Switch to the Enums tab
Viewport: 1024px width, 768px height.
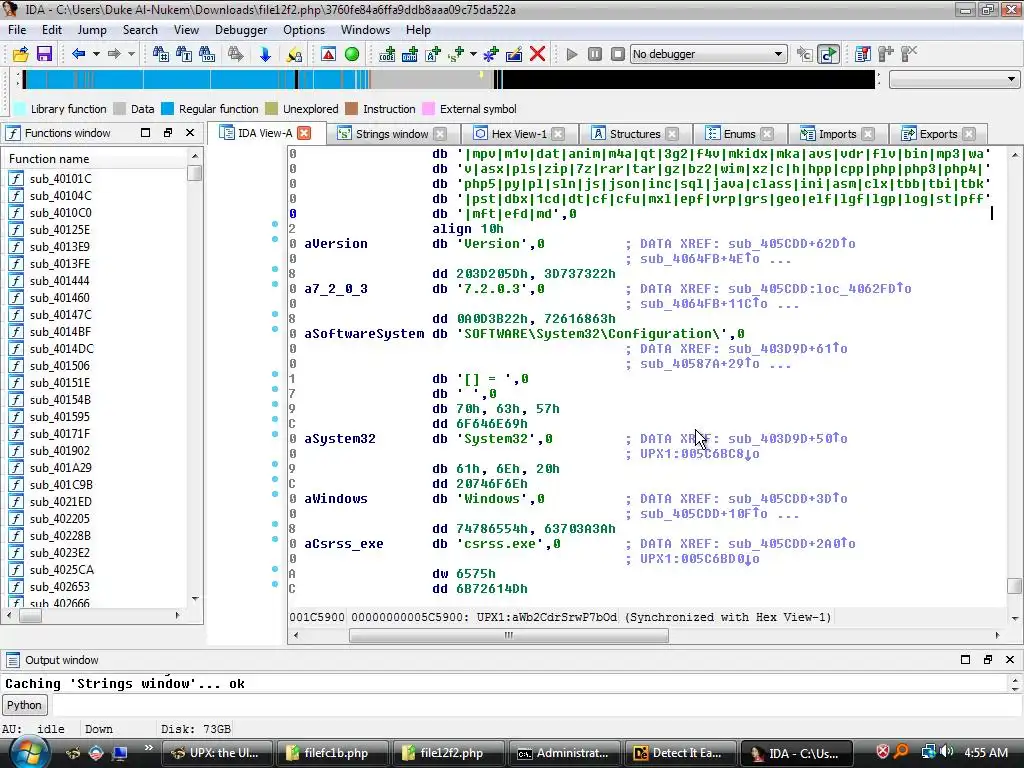(x=739, y=134)
